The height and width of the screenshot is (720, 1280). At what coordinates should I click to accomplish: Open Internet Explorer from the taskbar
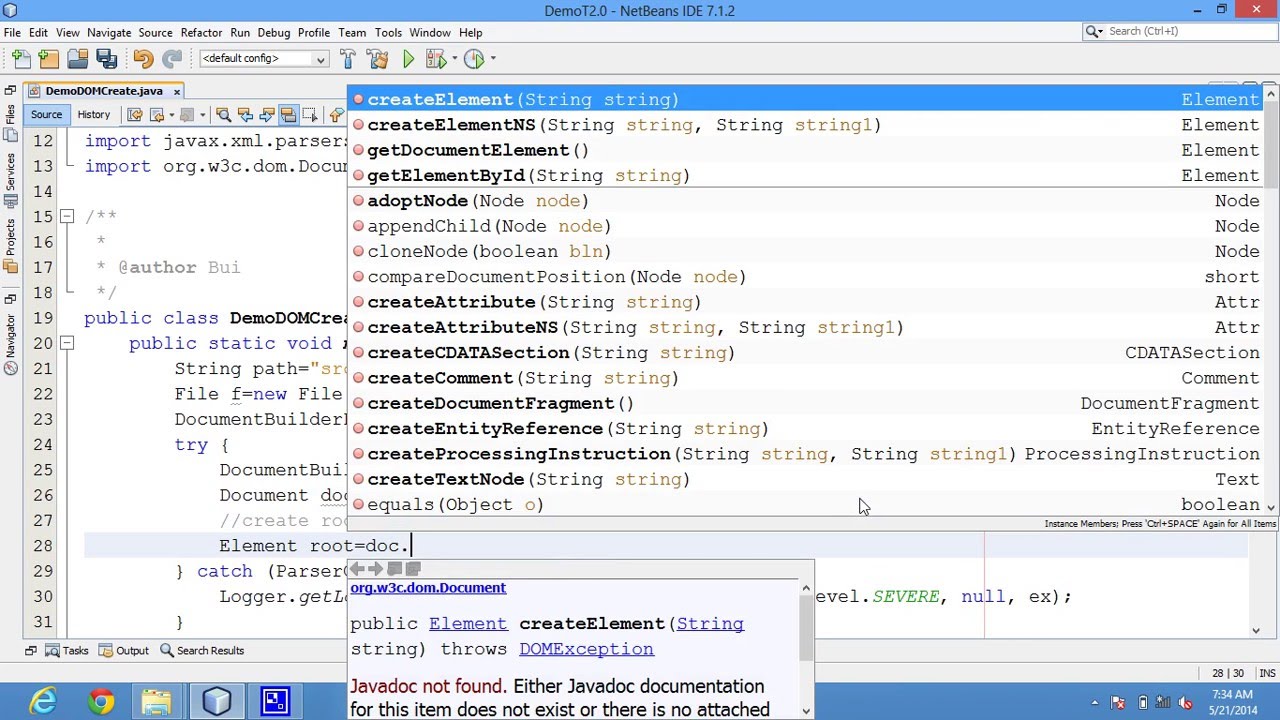click(x=43, y=702)
